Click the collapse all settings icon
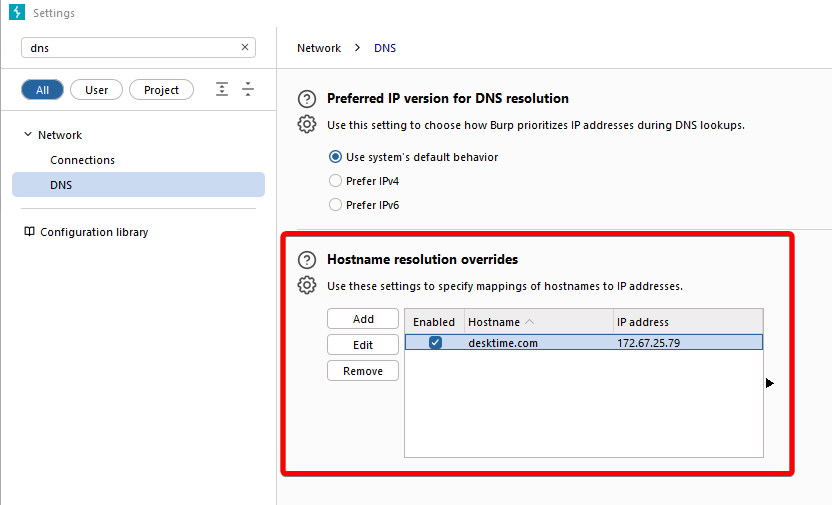This screenshot has height=505, width=832. 248,90
